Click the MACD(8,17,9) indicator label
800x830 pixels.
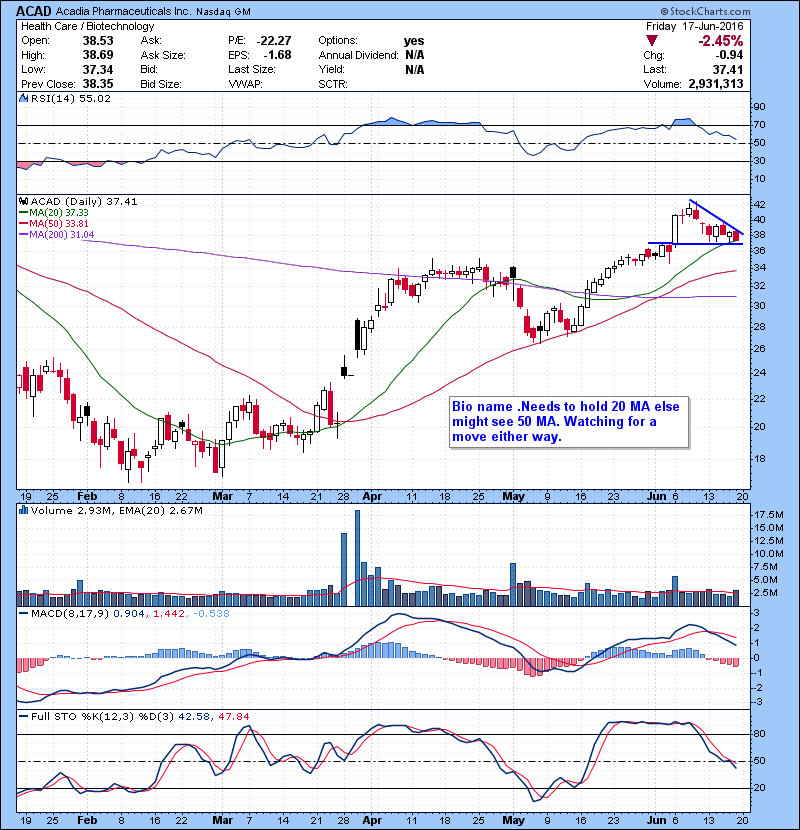(70, 614)
